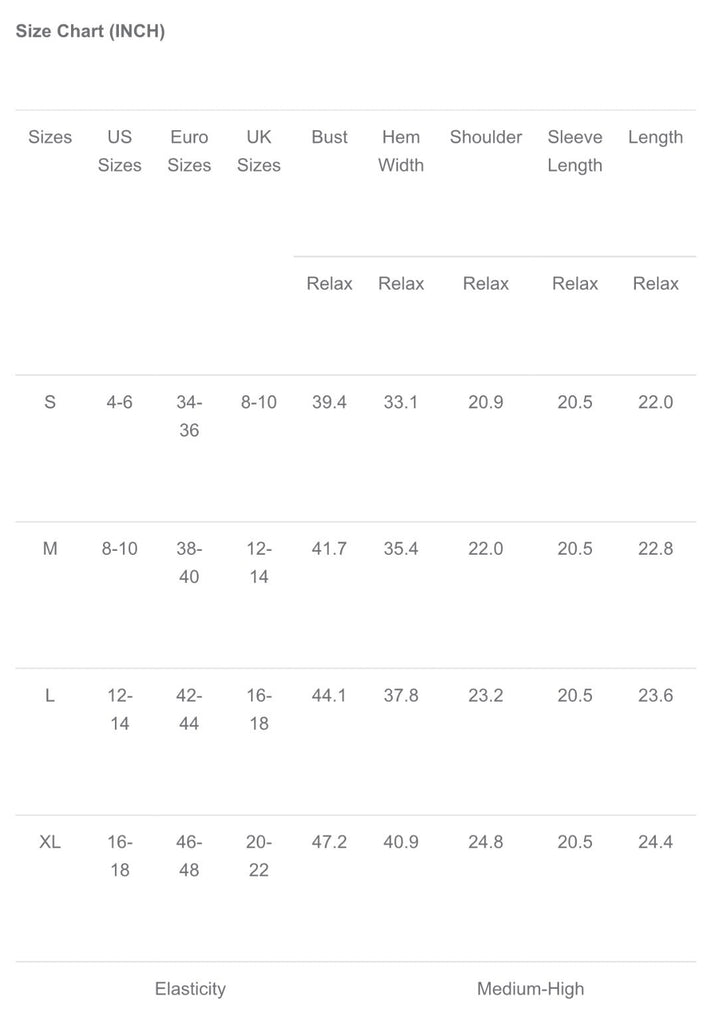Click the 37.8 hem width value
The image size is (709, 1024).
click(x=401, y=695)
